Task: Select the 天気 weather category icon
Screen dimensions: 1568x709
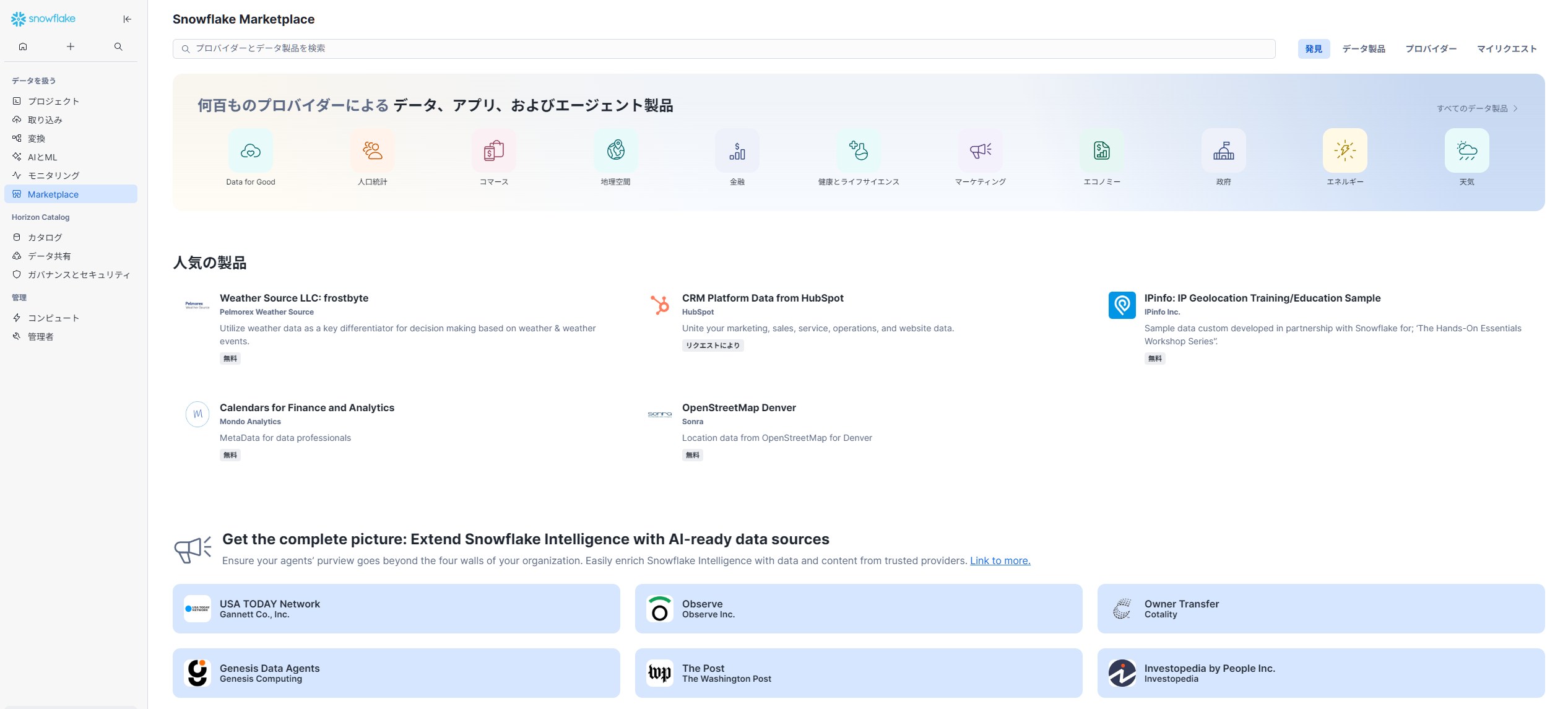Action: pos(1466,150)
